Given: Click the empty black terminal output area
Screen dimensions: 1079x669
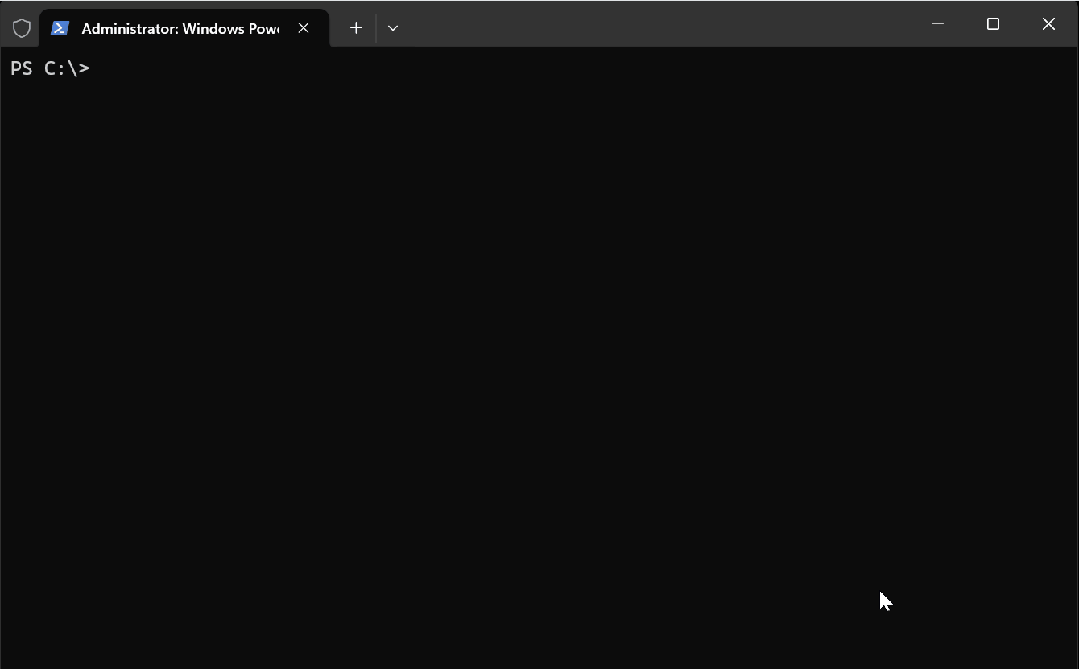Looking at the screenshot, I should point(500,350).
